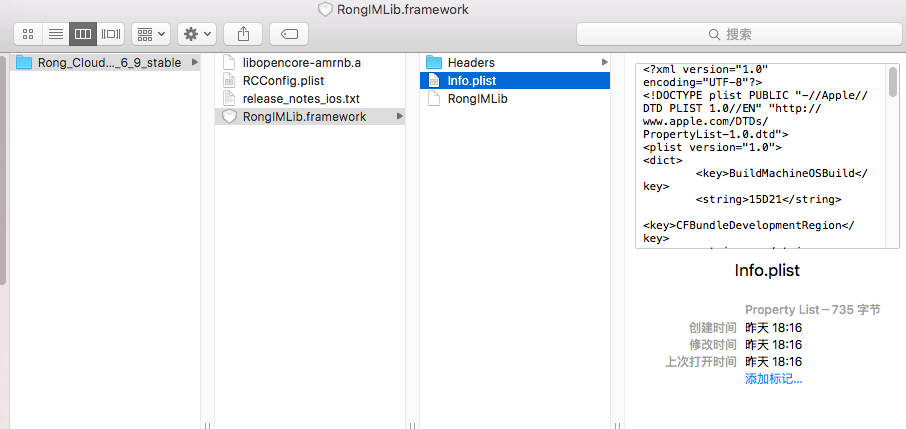
Task: Select the column view mode
Action: pyautogui.click(x=83, y=34)
